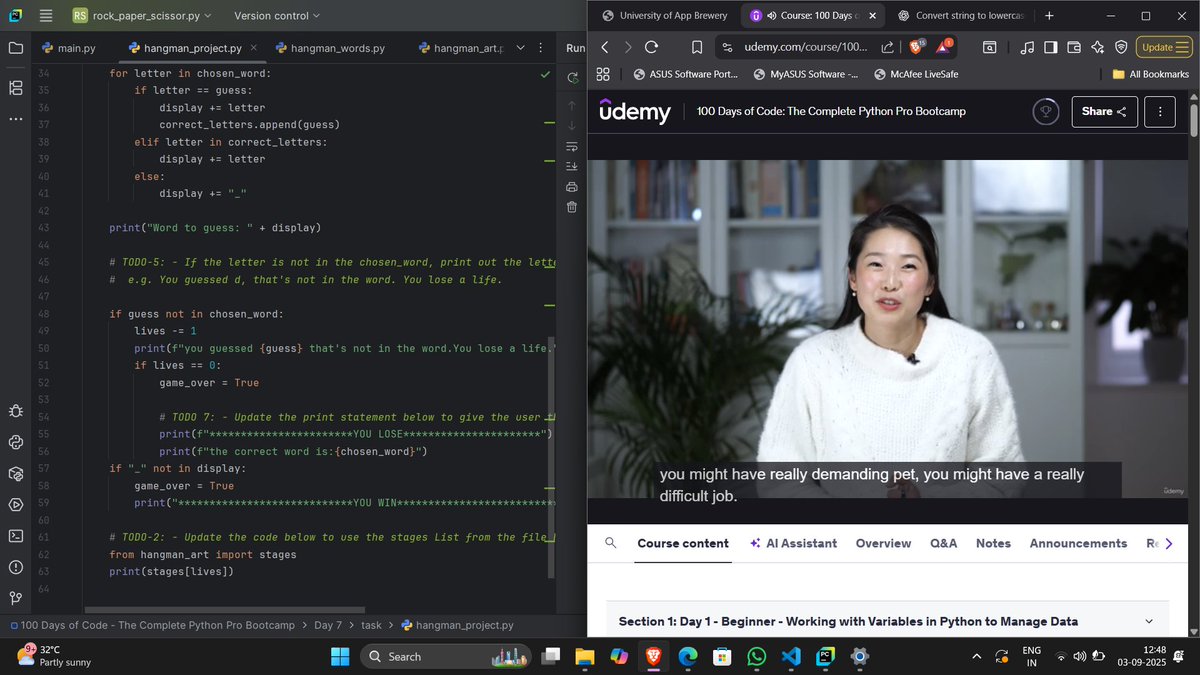Open the hidden tabs chevron in editor
The image size is (1200, 675).
point(519,46)
